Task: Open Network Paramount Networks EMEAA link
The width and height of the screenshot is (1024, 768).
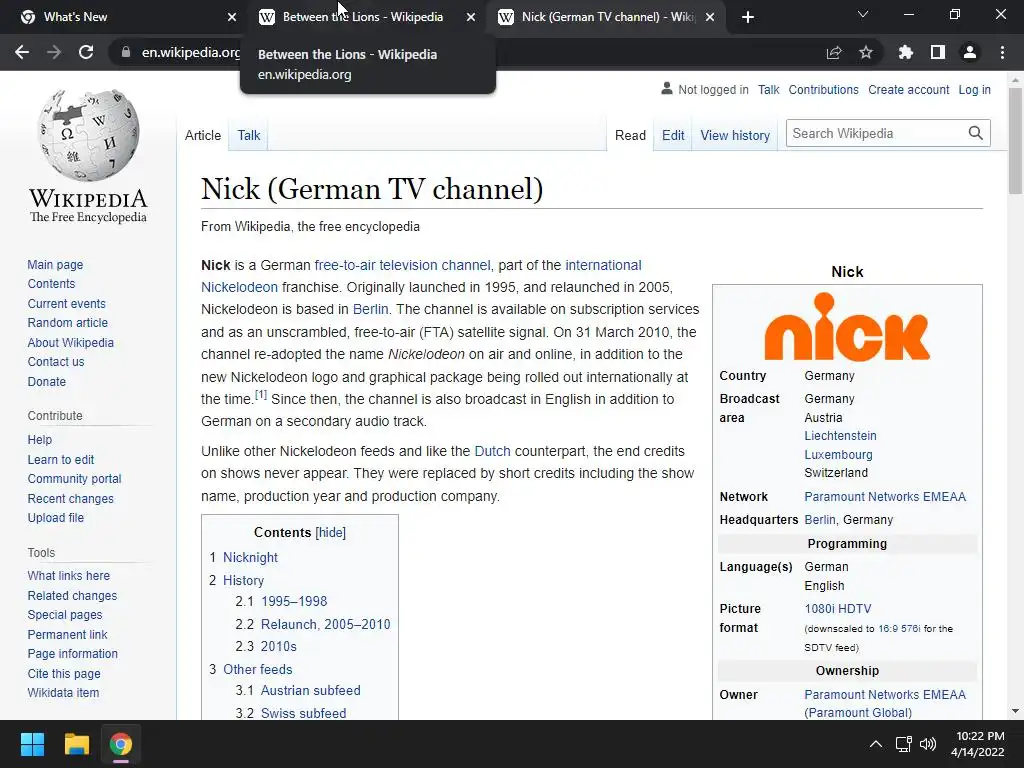Action: point(885,496)
